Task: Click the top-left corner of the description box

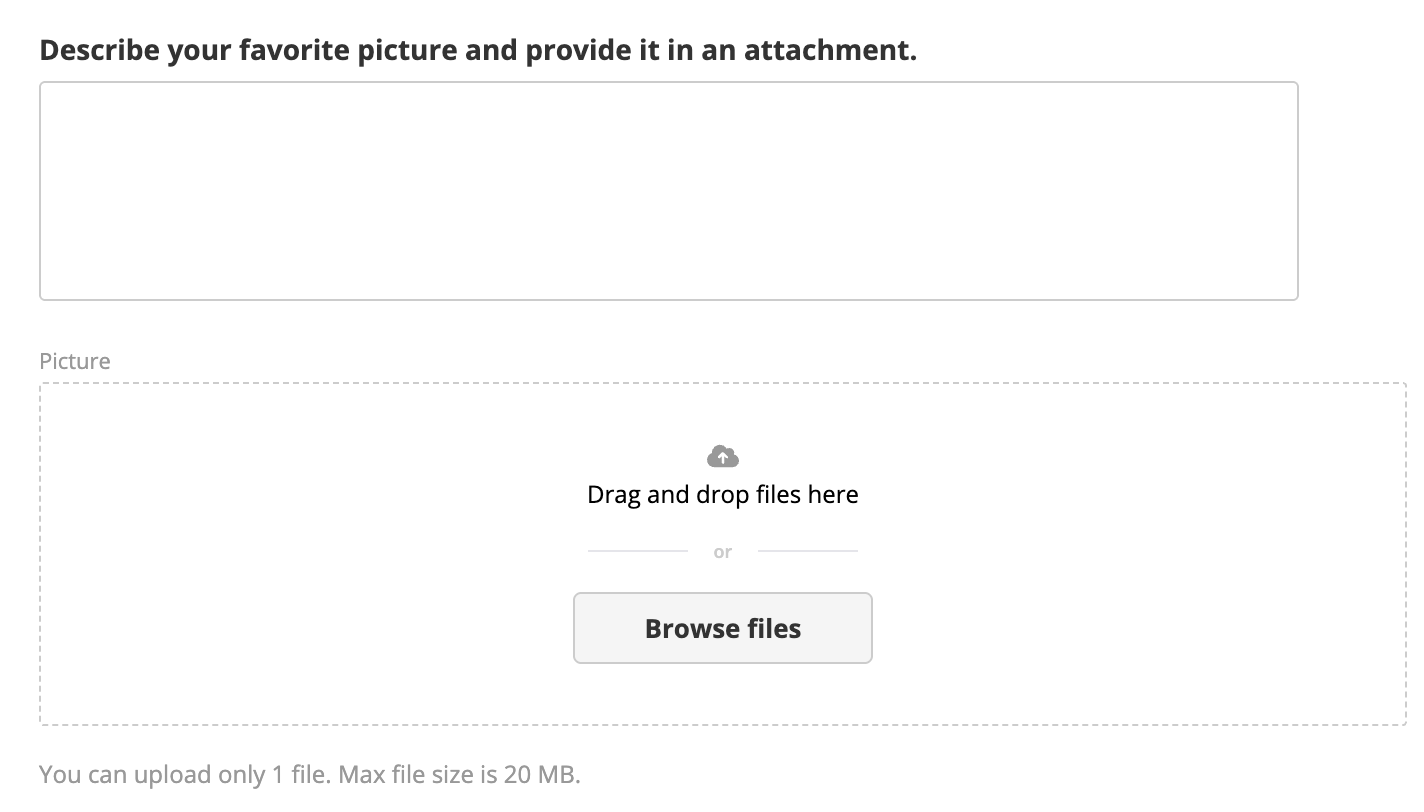Action: click(x=43, y=85)
